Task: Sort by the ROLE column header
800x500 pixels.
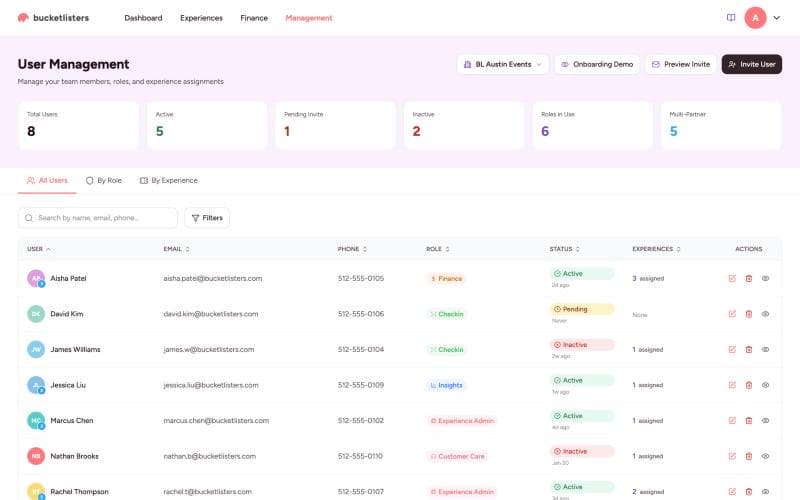Action: click(x=438, y=249)
